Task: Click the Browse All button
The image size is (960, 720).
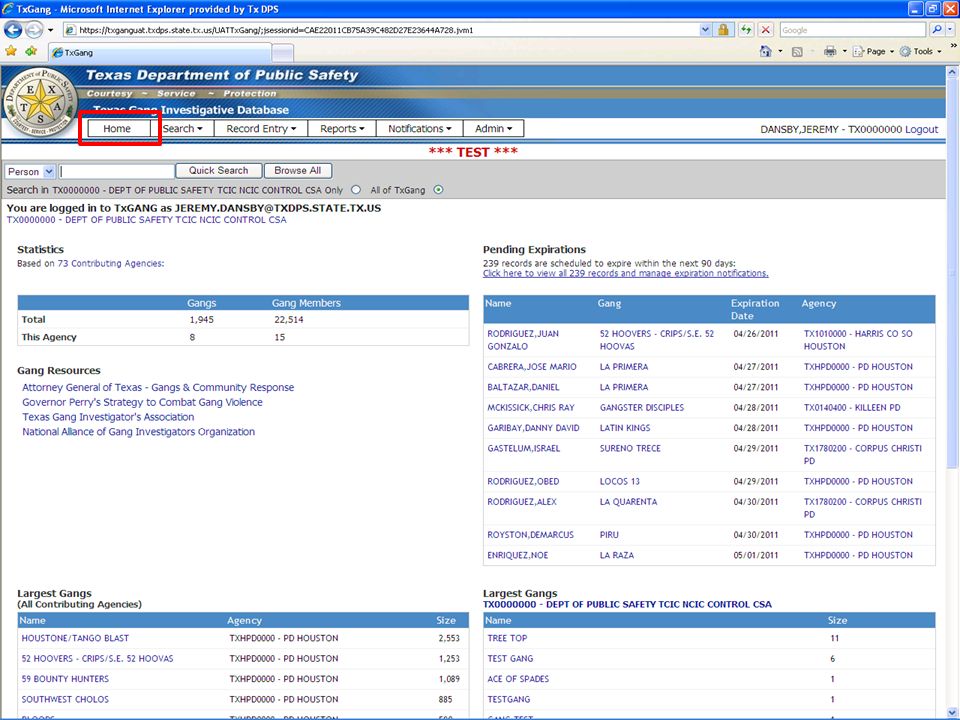Action: (298, 171)
